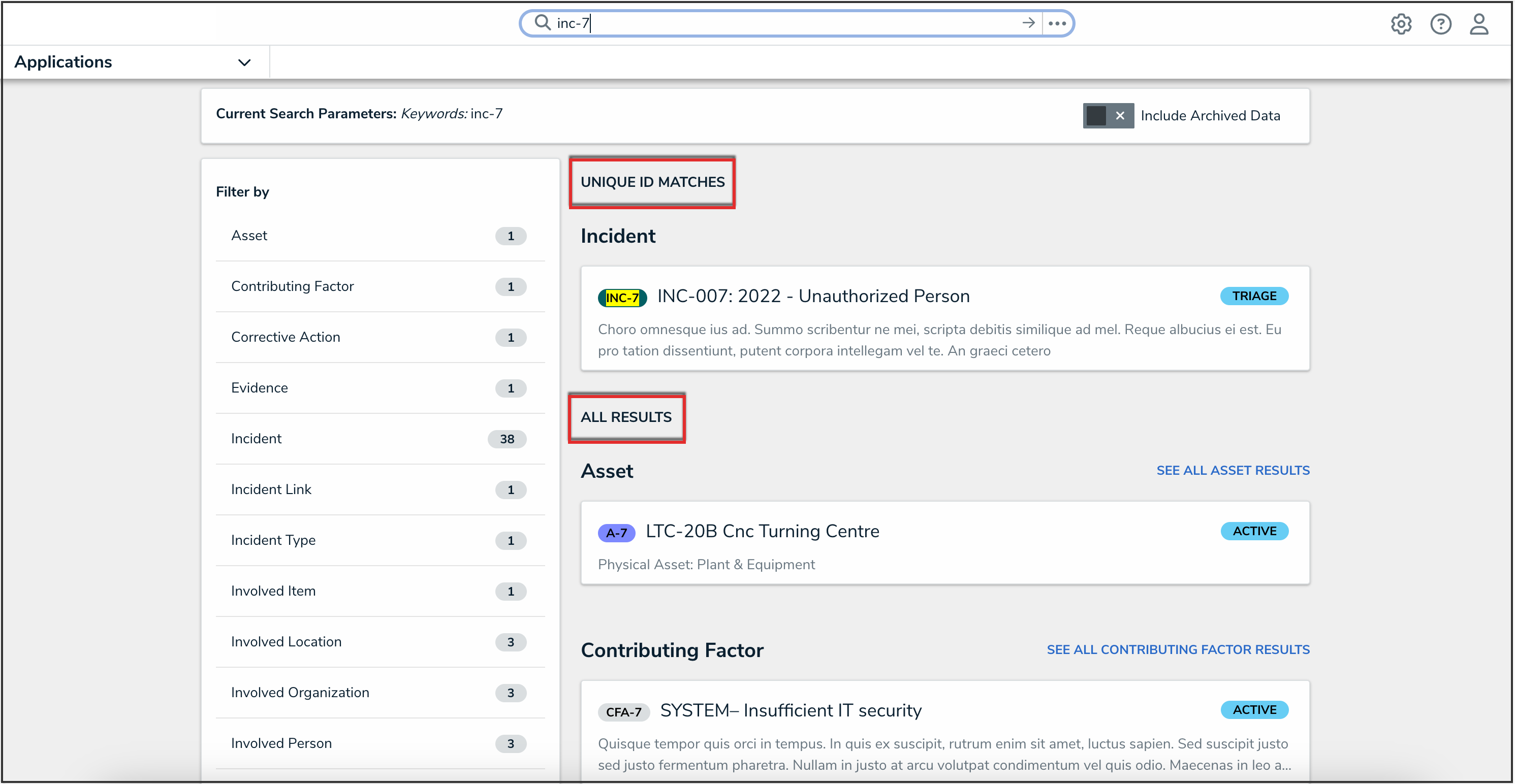Open SYSTEM Insufficient IT security result
Screen dimensions: 1515x784
791,710
